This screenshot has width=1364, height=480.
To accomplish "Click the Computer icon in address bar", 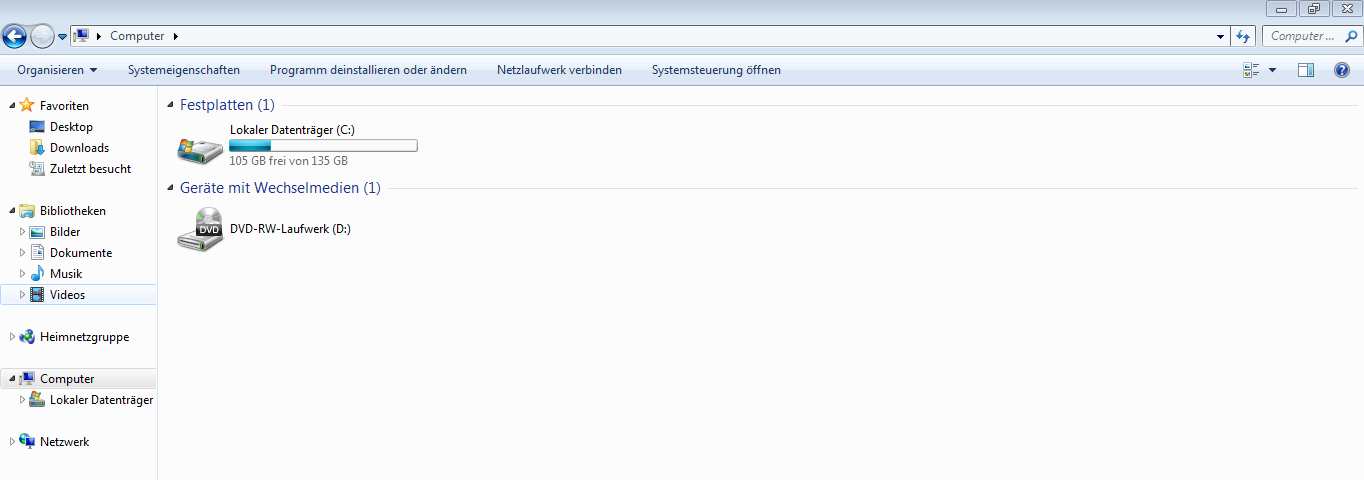I will click(x=82, y=36).
